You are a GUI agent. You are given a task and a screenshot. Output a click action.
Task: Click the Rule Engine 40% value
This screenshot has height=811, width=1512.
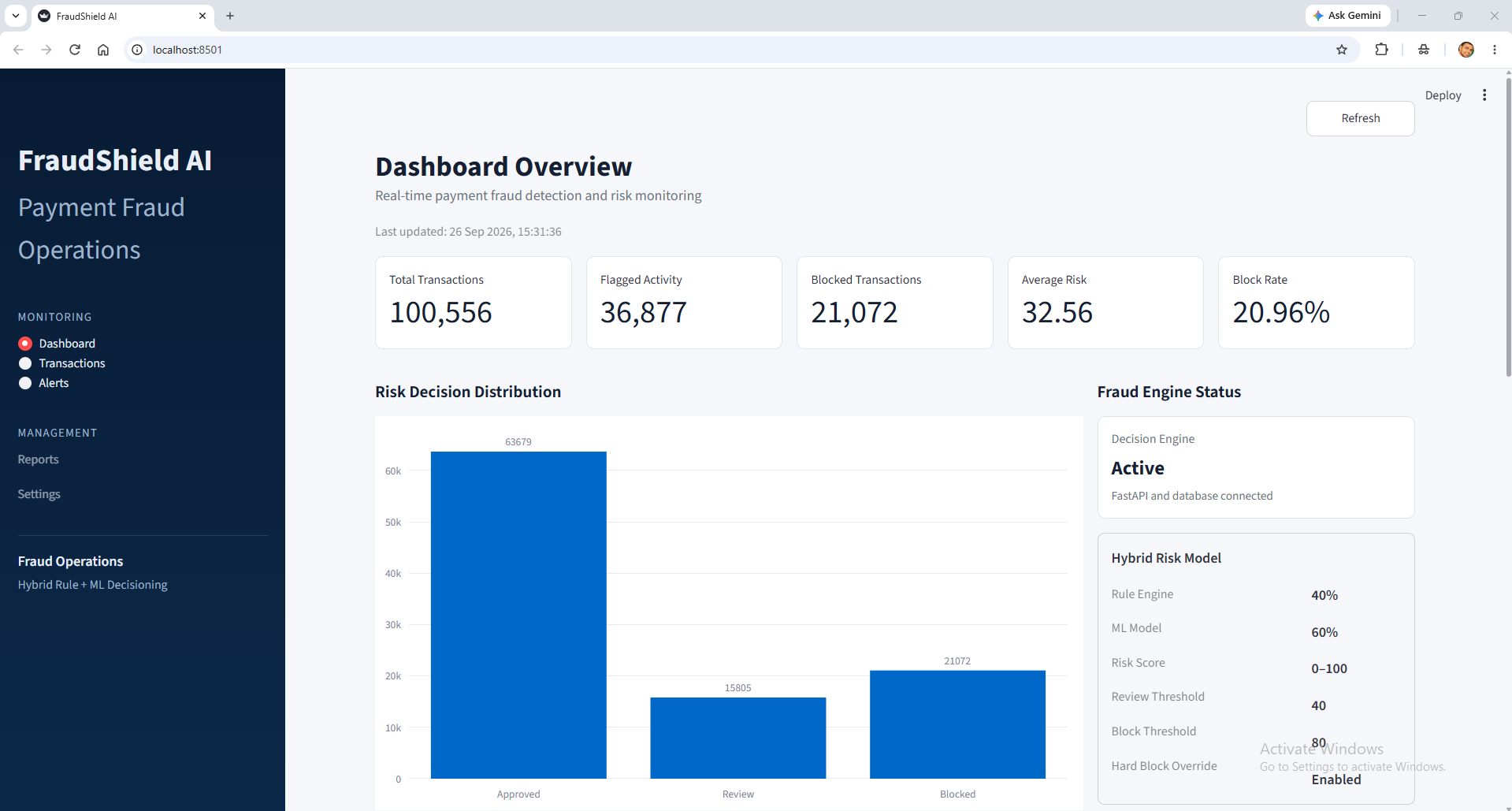coord(1324,595)
